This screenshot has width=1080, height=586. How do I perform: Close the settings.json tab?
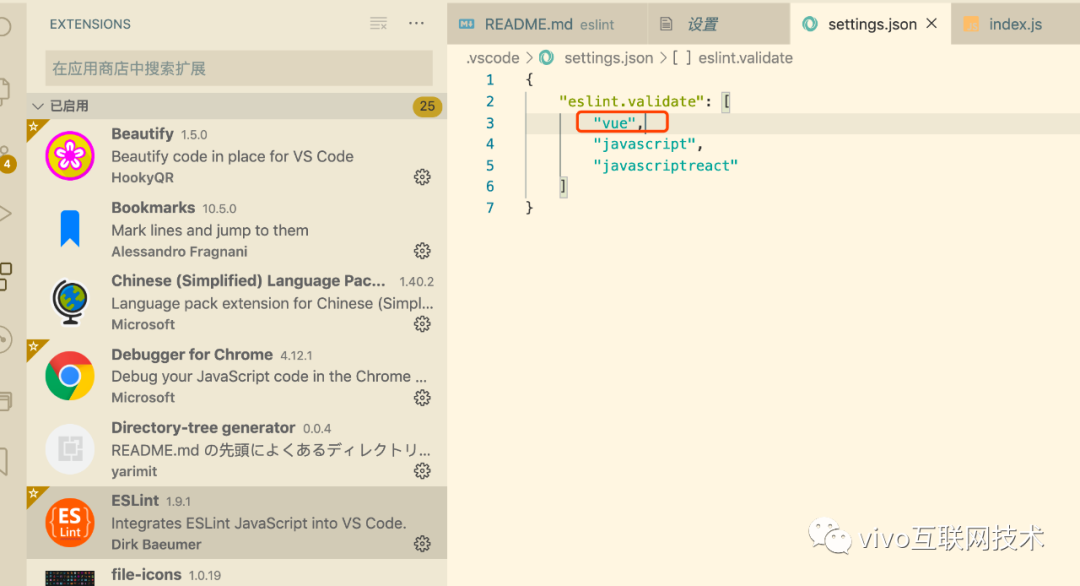click(932, 23)
